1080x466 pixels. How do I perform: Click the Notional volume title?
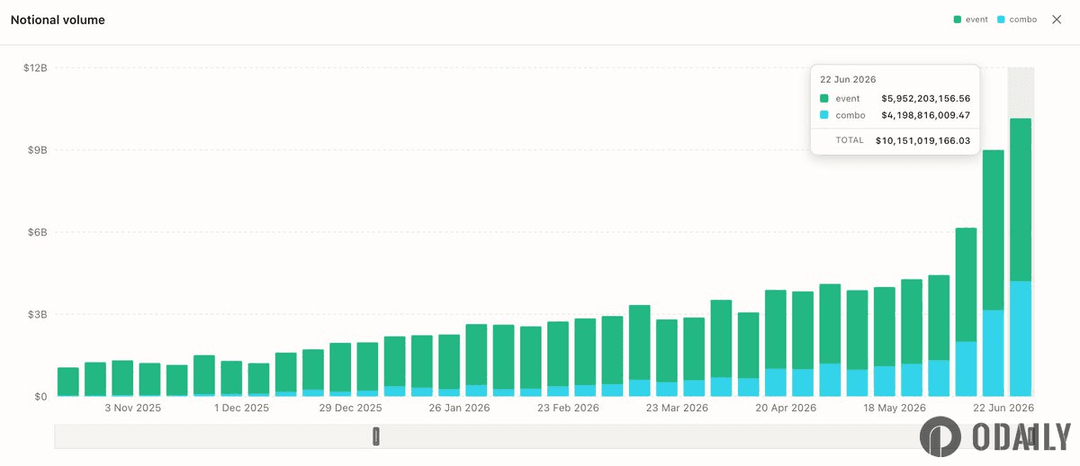pyautogui.click(x=58, y=20)
